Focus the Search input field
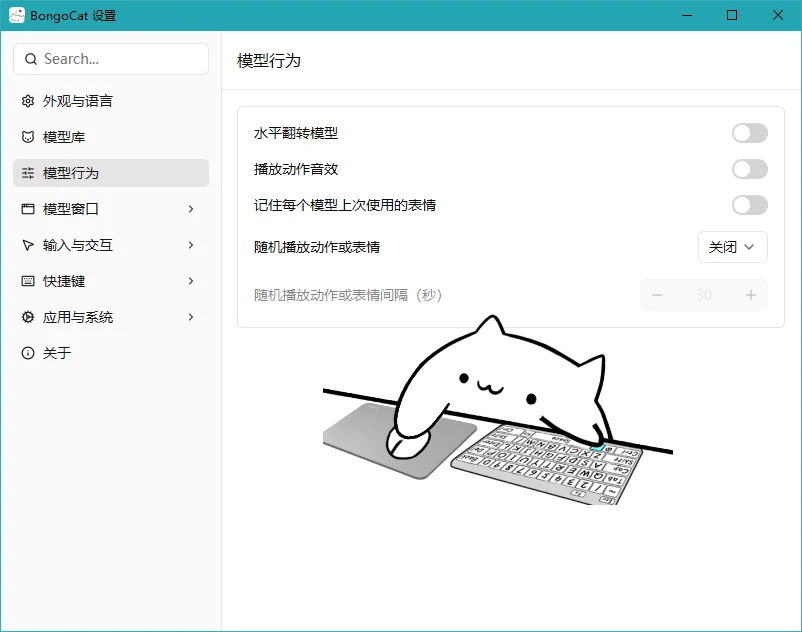Viewport: 802px width, 632px height. [111, 59]
